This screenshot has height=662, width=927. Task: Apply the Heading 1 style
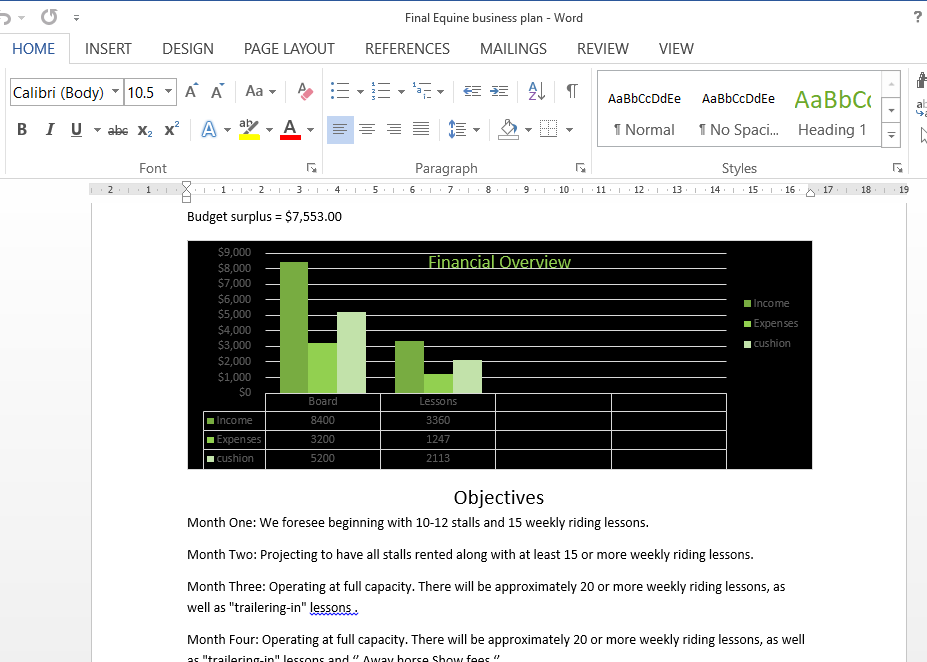click(832, 112)
